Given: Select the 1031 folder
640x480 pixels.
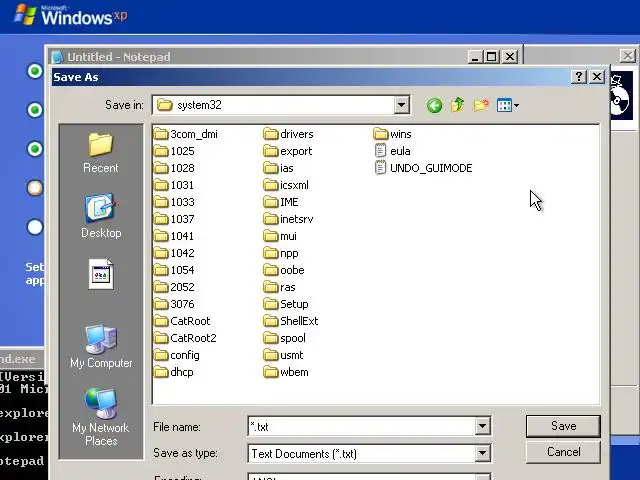Looking at the screenshot, I should [x=174, y=185].
